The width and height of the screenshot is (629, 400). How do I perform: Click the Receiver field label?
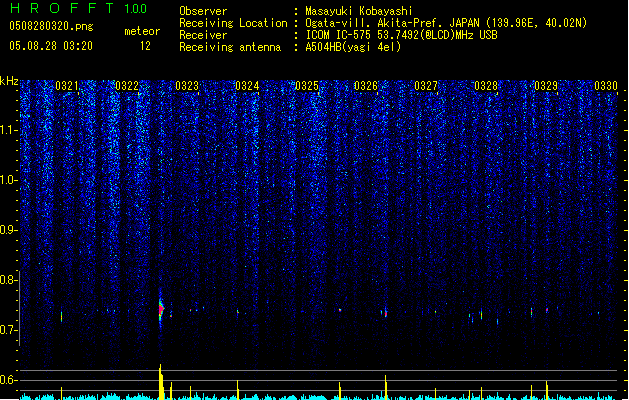click(x=203, y=35)
